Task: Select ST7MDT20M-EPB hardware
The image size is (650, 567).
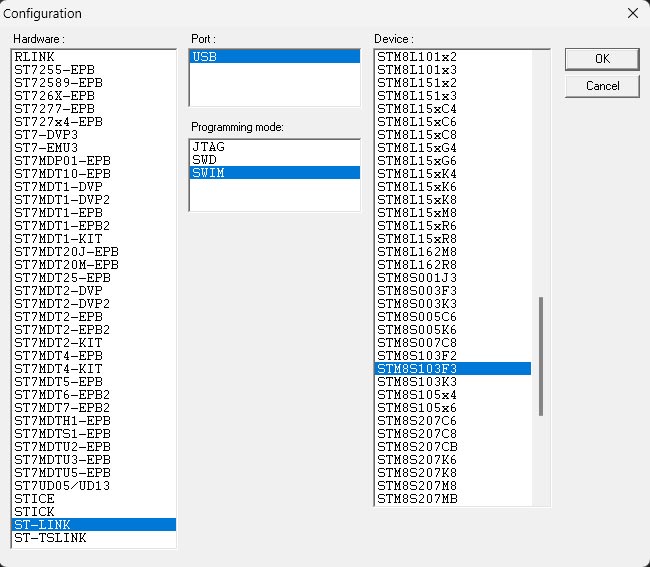Action: (94, 264)
